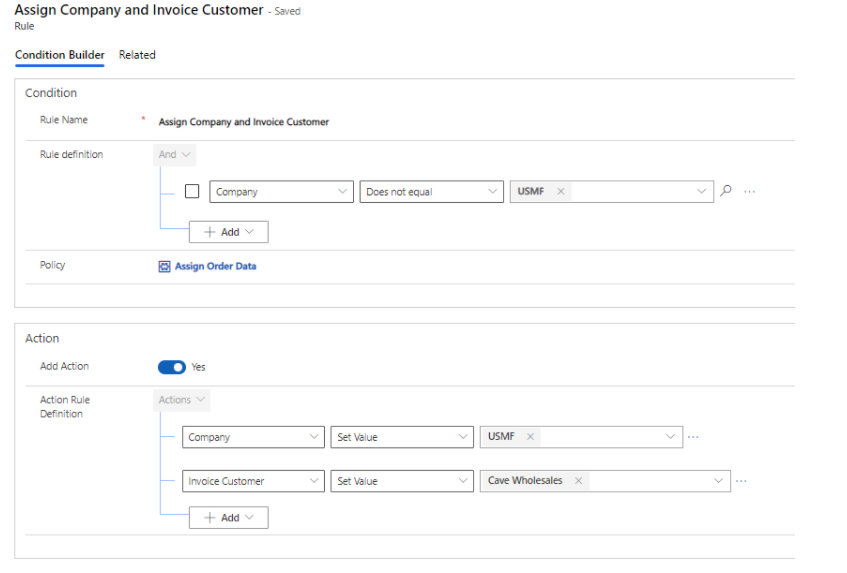
Task: Open more options ellipsis for Company action
Action: [693, 437]
